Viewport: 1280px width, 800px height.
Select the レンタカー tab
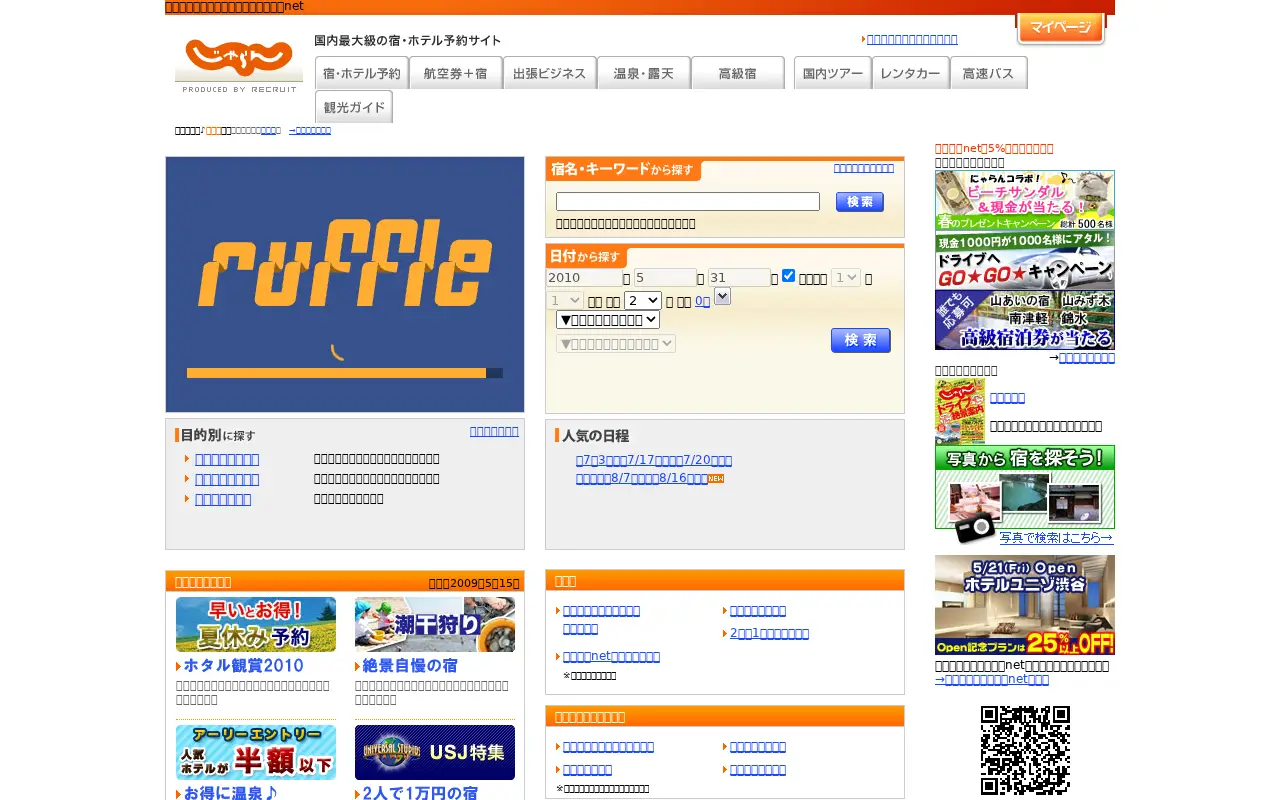910,73
